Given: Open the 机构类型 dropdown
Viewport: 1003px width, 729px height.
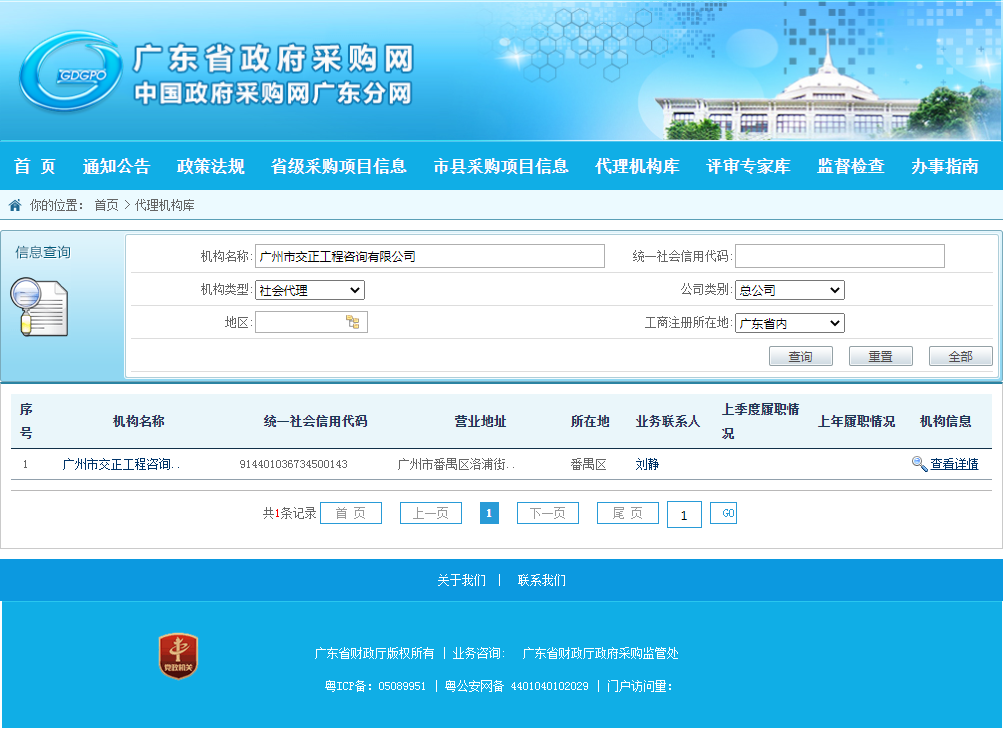Looking at the screenshot, I should [x=310, y=290].
